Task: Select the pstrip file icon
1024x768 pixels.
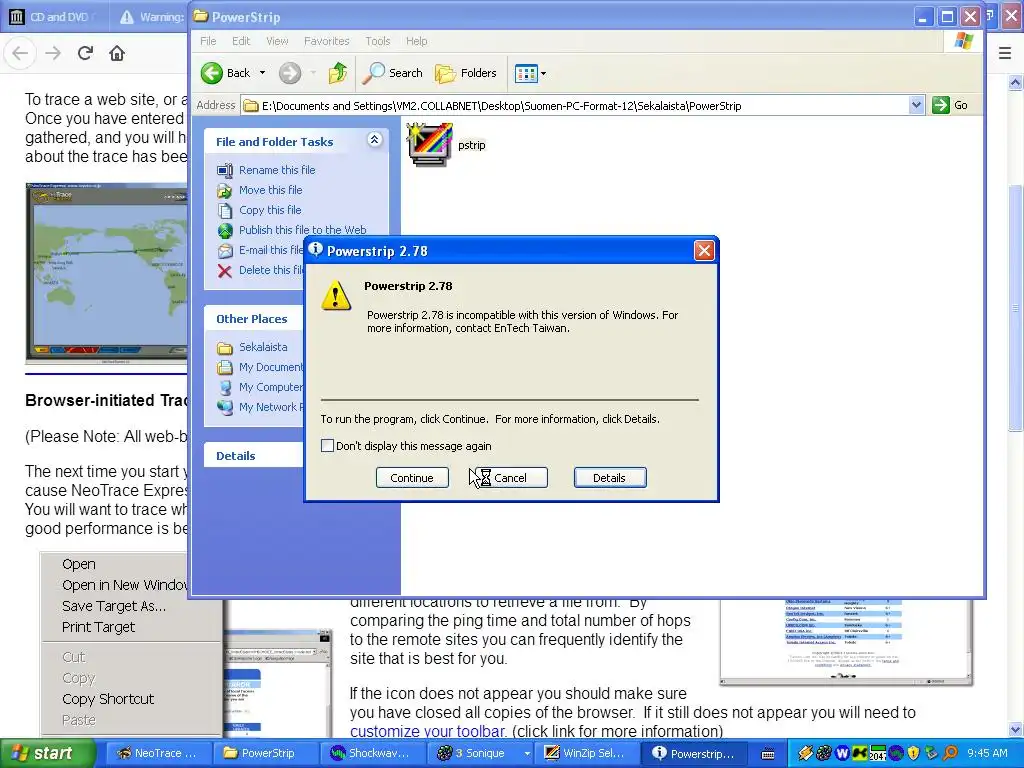Action: pos(429,144)
